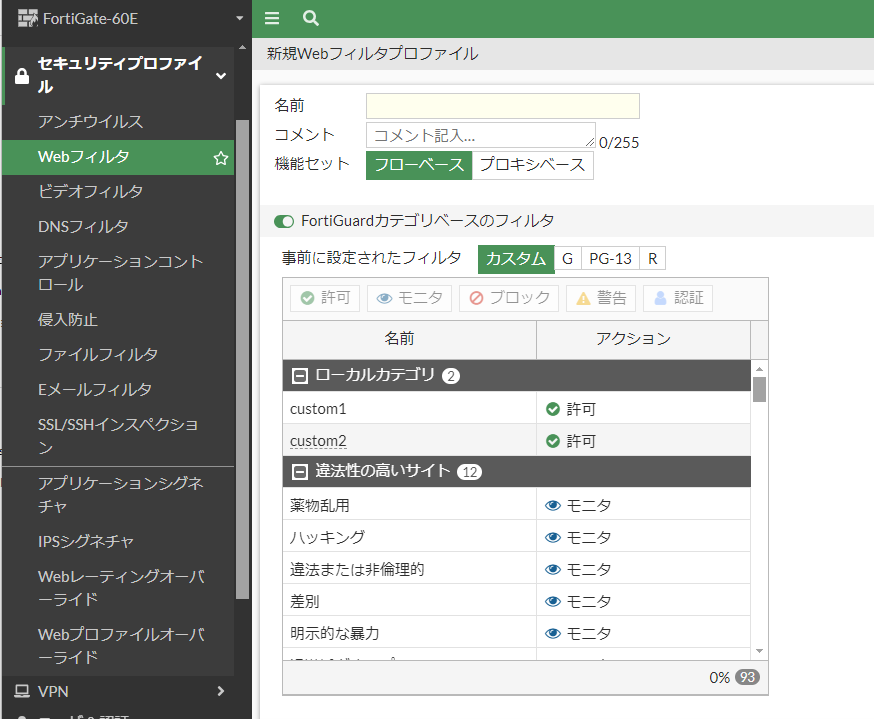
Task: Click the star favorite icon on Webフィルタ
Action: pyautogui.click(x=221, y=158)
